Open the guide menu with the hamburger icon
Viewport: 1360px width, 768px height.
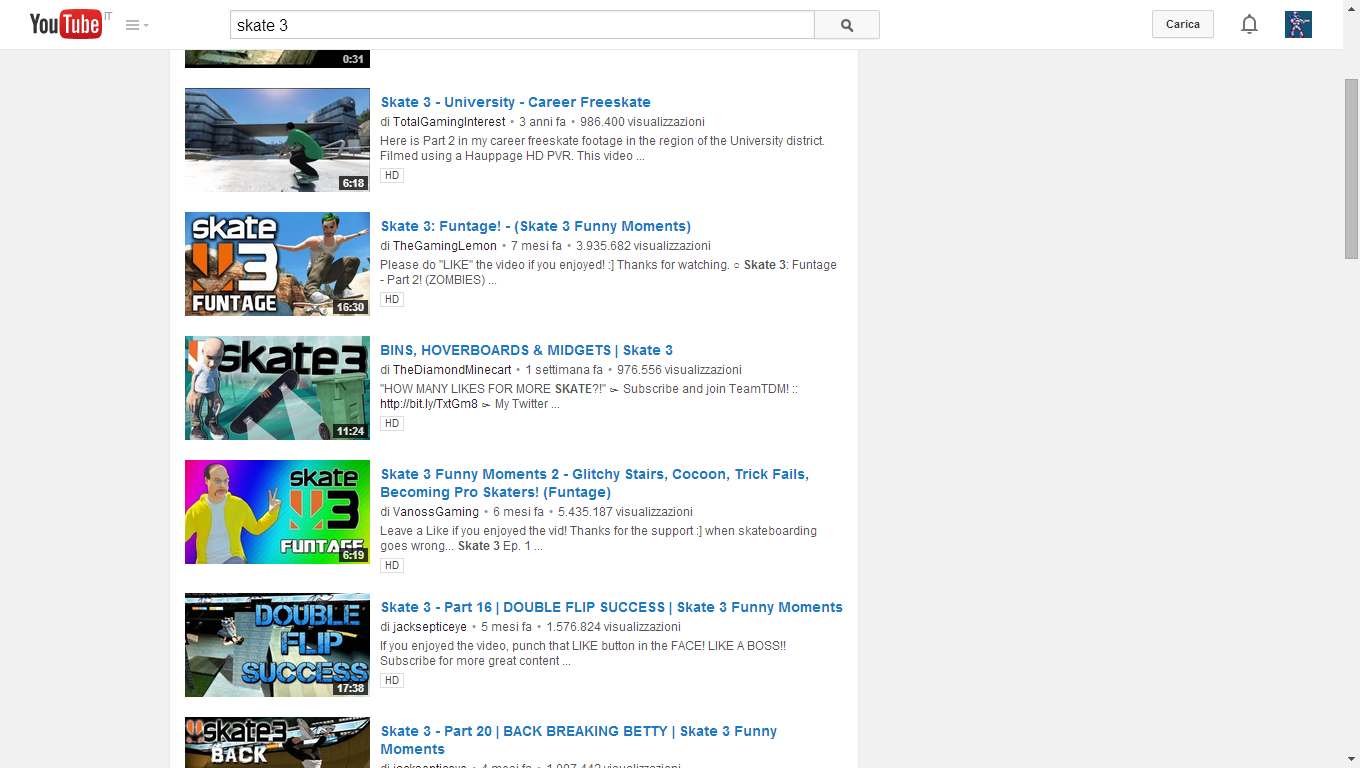tap(130, 24)
